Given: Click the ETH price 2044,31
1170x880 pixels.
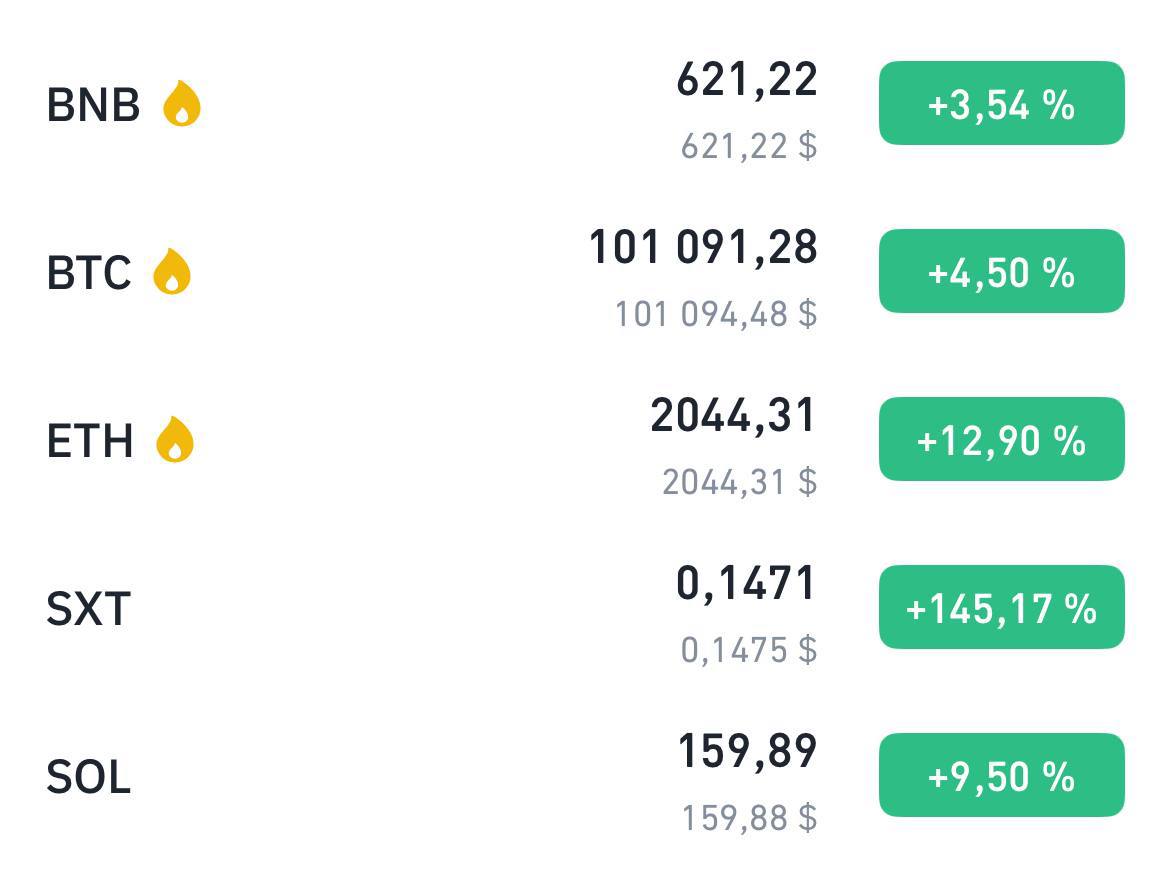Looking at the screenshot, I should 733,416.
